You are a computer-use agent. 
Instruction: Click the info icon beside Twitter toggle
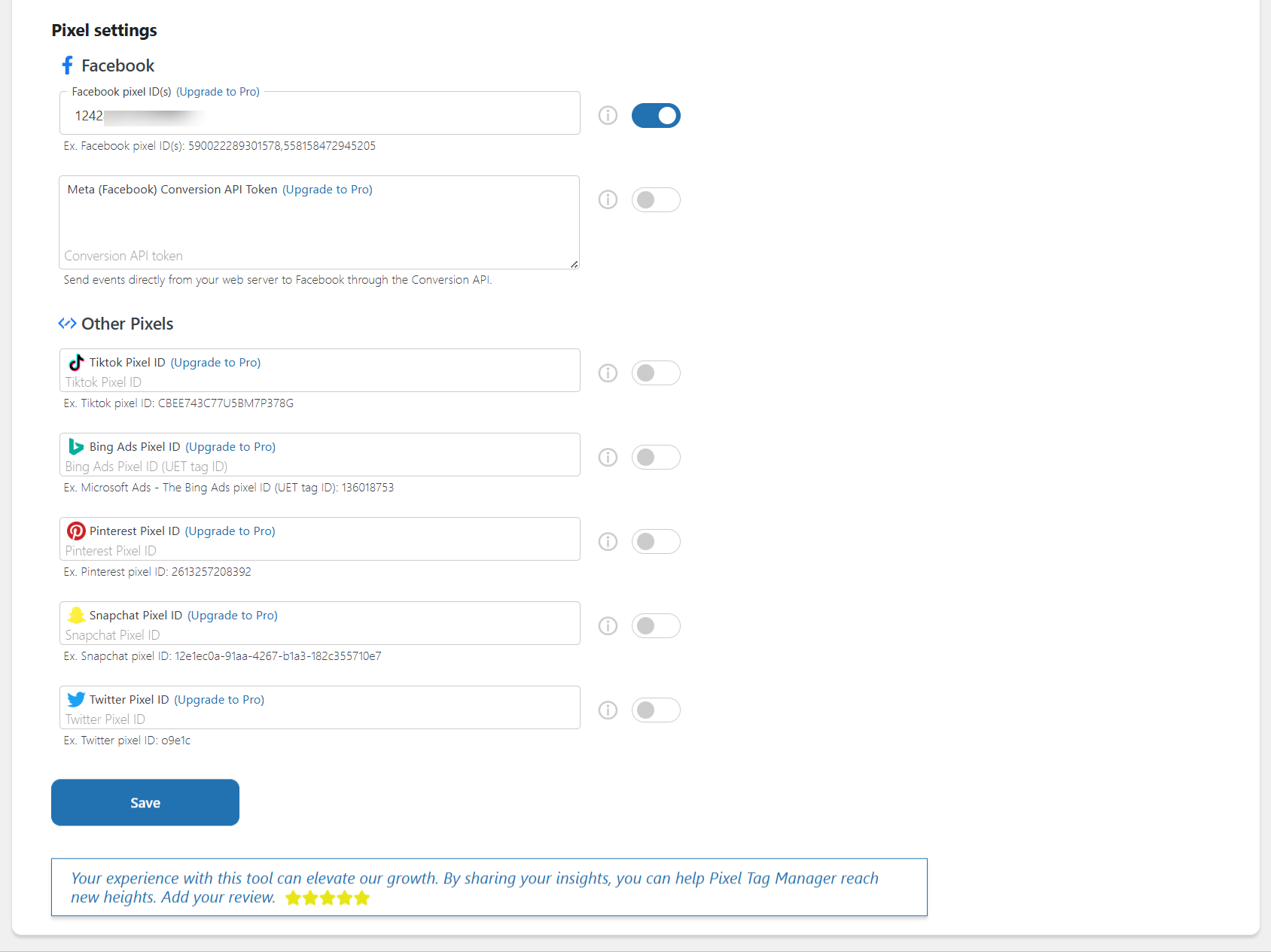pos(608,710)
